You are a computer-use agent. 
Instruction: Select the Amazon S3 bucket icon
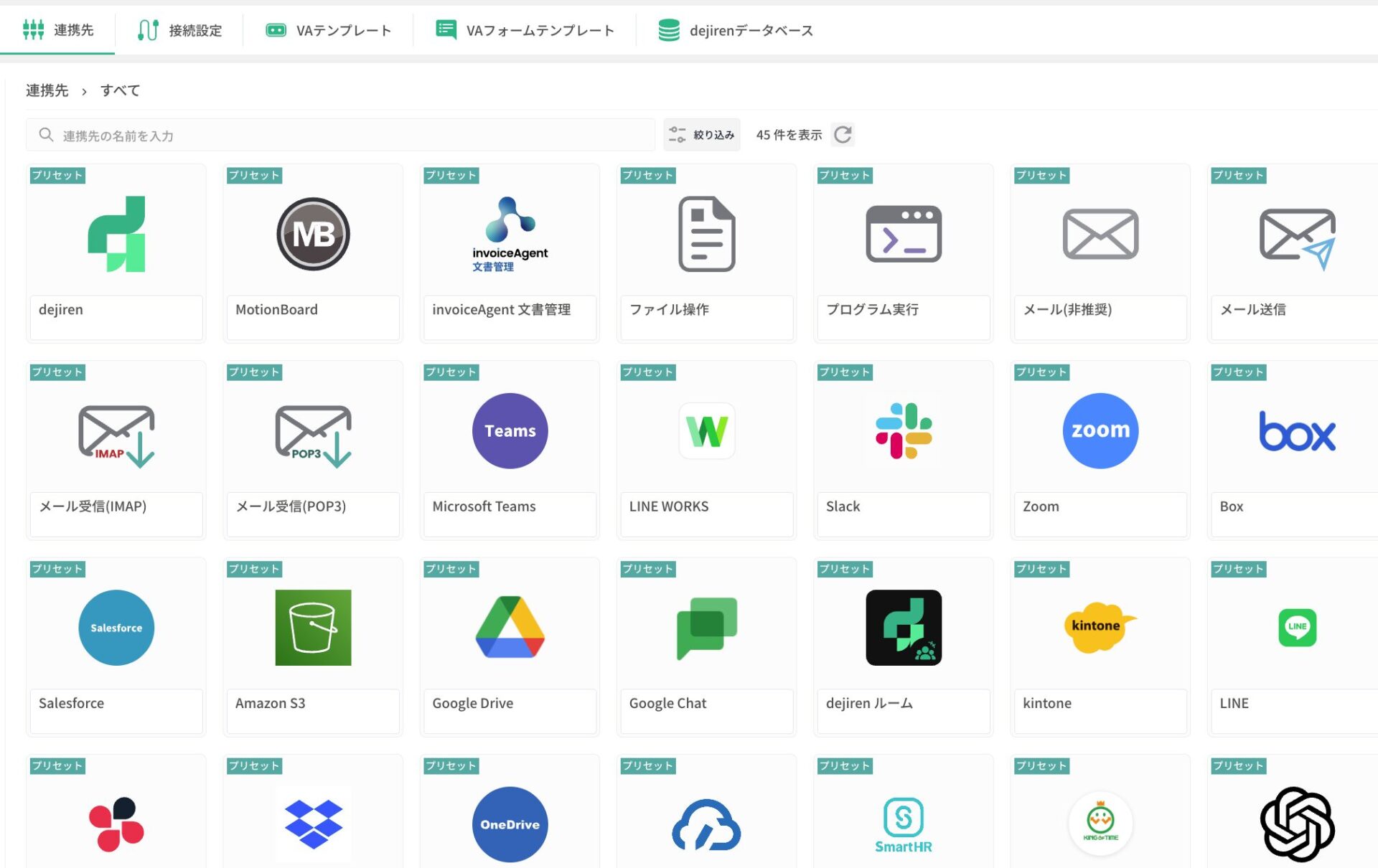click(313, 627)
